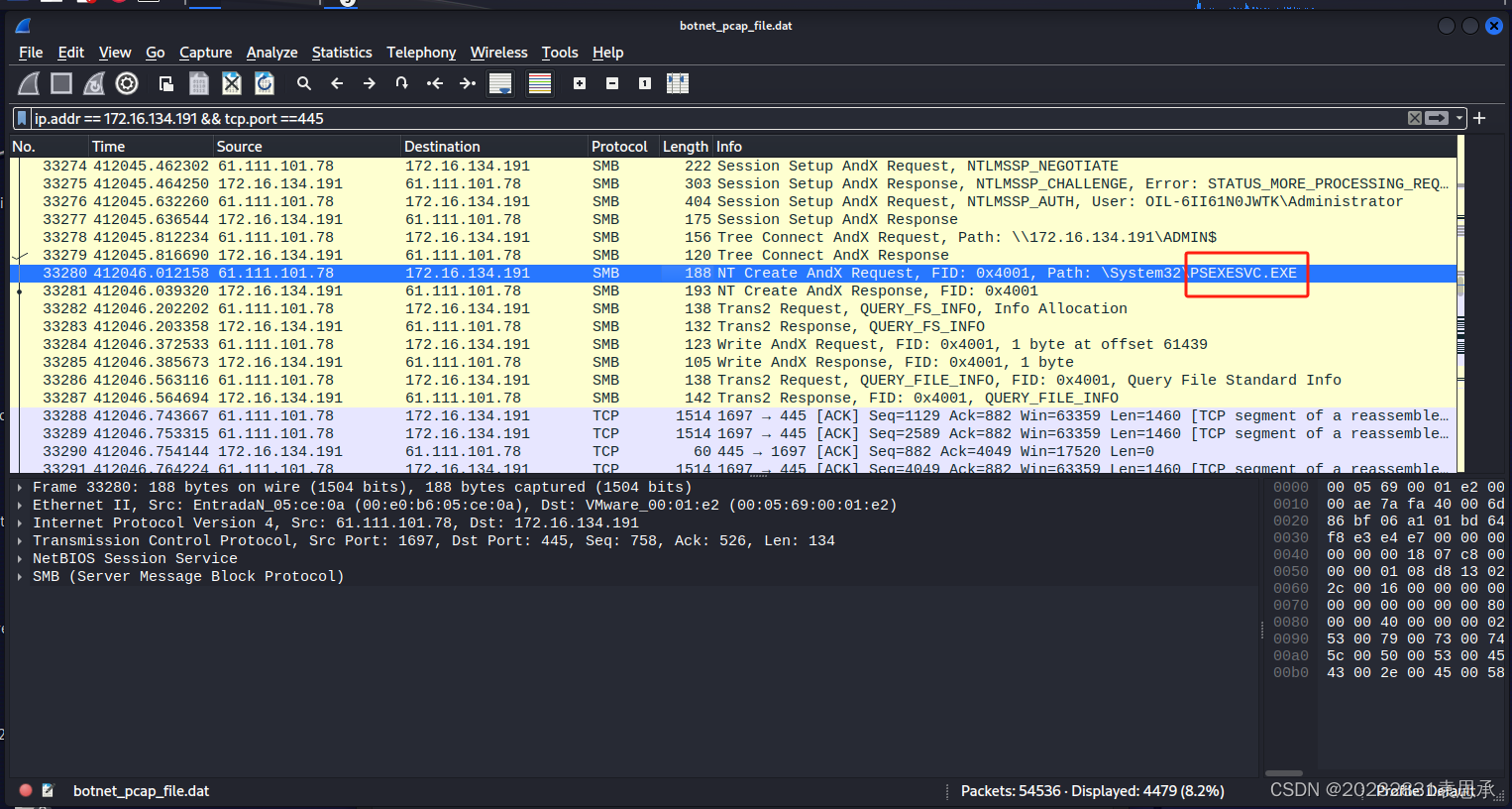Toggle packet list colorization
Viewport: 1512px width, 809px height.
coord(540,84)
